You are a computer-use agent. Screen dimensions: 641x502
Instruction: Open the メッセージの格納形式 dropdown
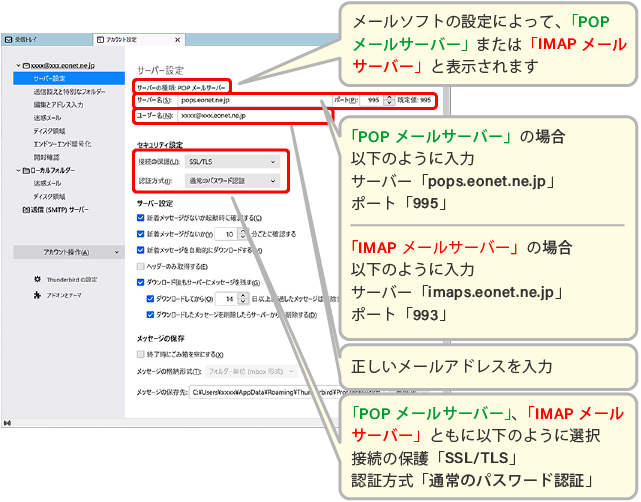pos(251,371)
